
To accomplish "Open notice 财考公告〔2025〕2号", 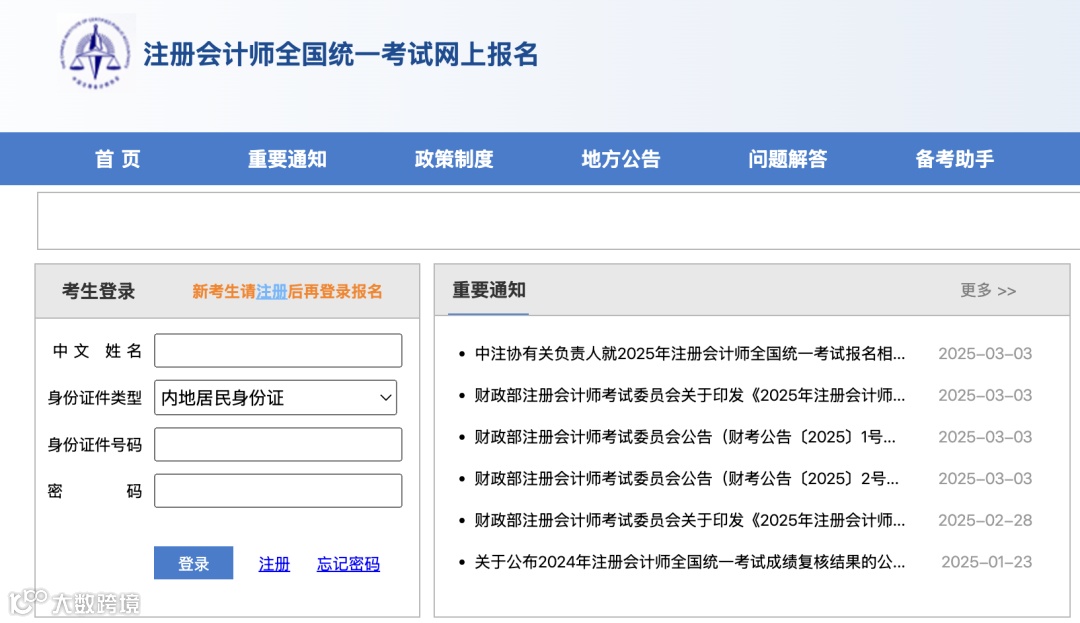I will pos(686,478).
